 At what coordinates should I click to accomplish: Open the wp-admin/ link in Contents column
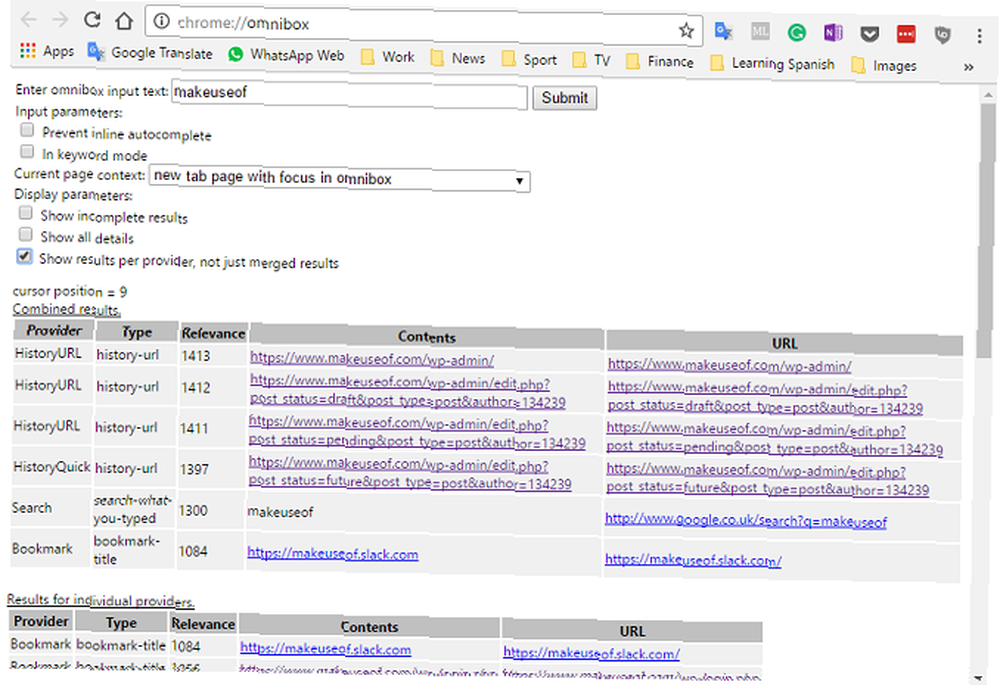pos(372,359)
